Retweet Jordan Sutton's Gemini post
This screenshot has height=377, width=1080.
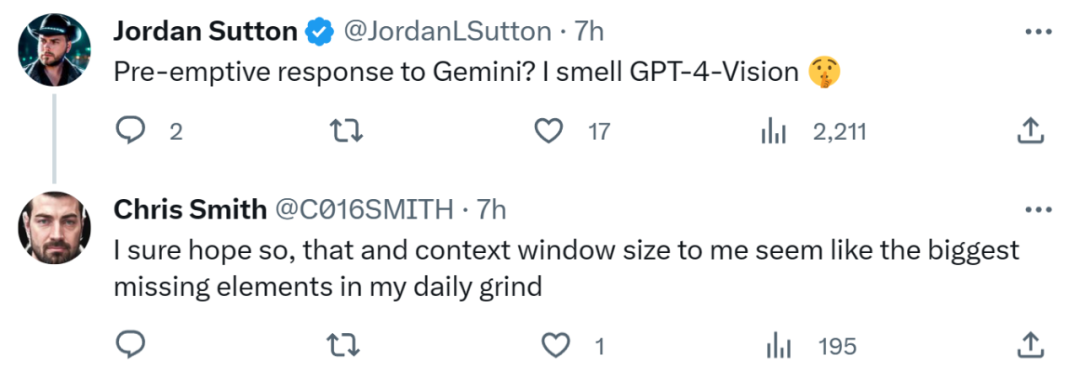347,130
